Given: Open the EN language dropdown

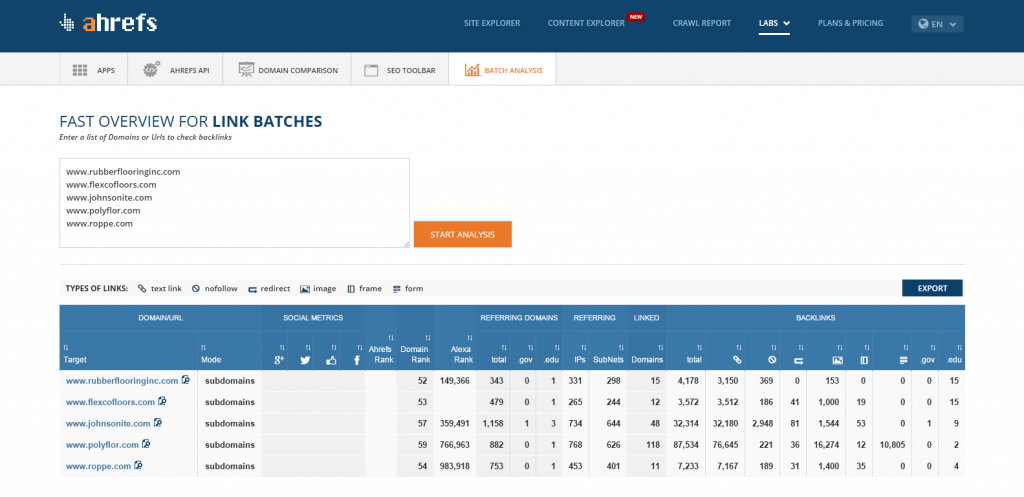Looking at the screenshot, I should click(937, 24).
